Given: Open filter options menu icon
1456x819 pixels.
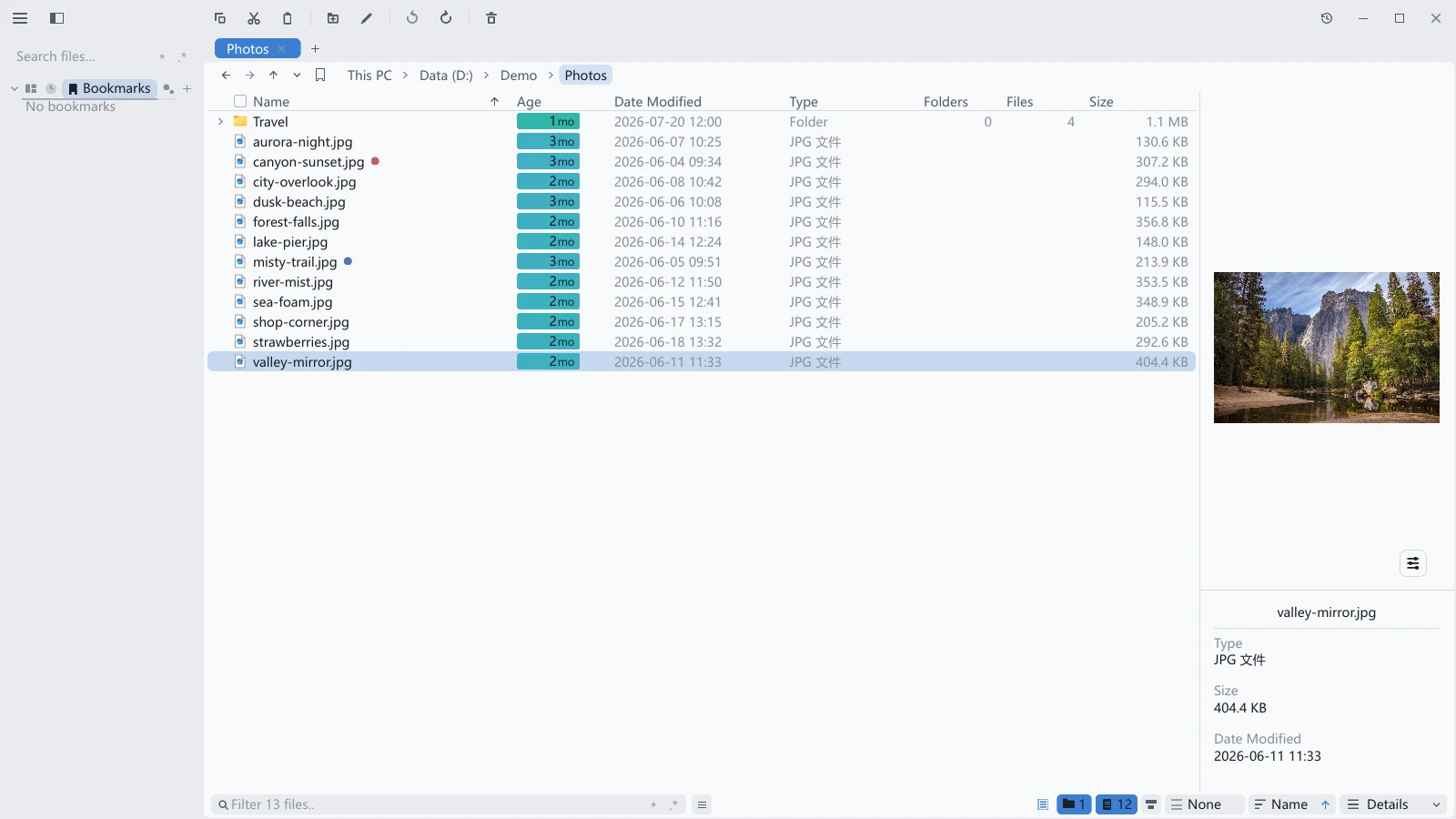Looking at the screenshot, I should tap(702, 804).
